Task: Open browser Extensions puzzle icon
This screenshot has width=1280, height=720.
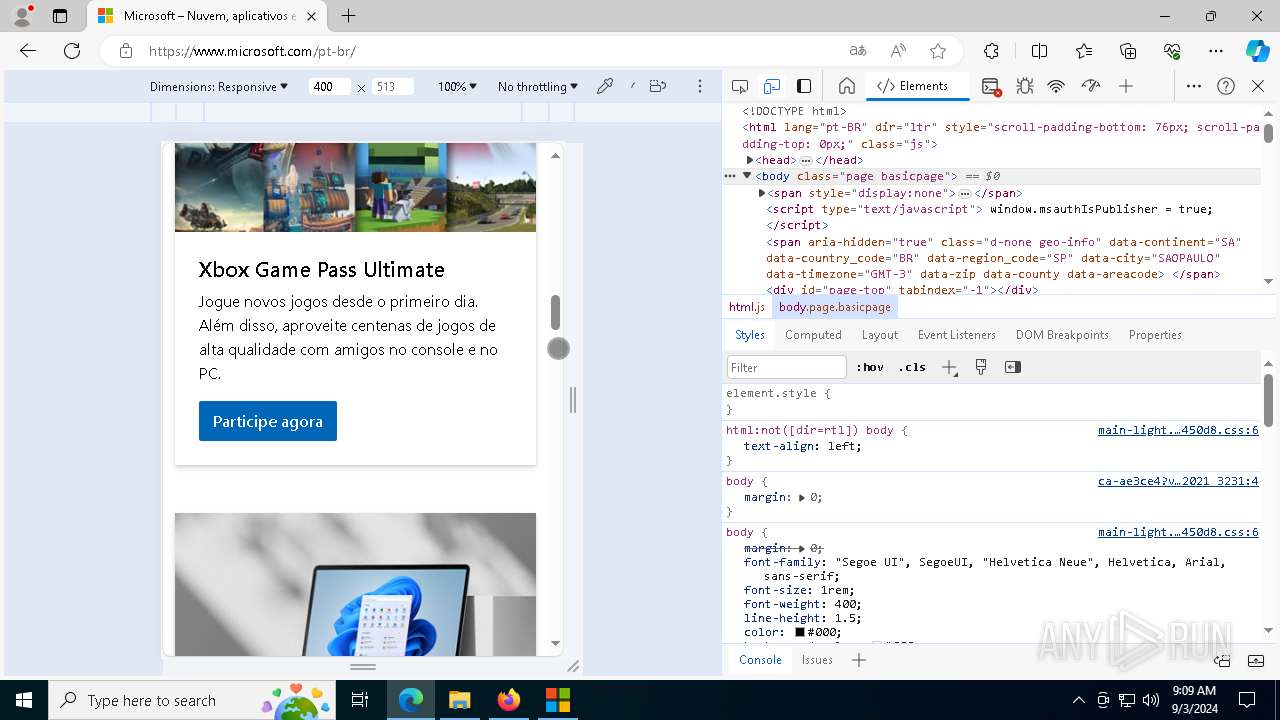Action: [x=991, y=51]
